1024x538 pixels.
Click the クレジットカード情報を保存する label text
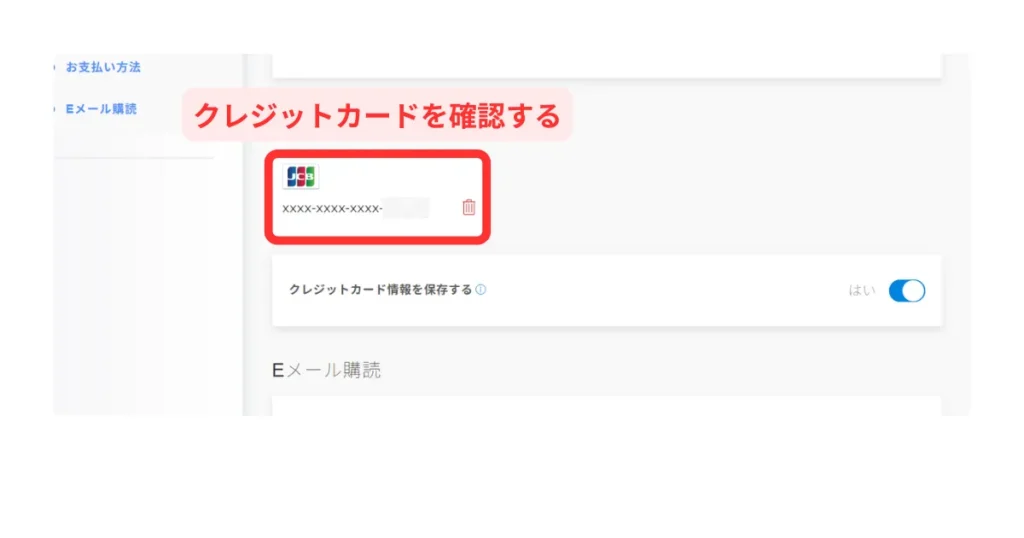coord(380,289)
